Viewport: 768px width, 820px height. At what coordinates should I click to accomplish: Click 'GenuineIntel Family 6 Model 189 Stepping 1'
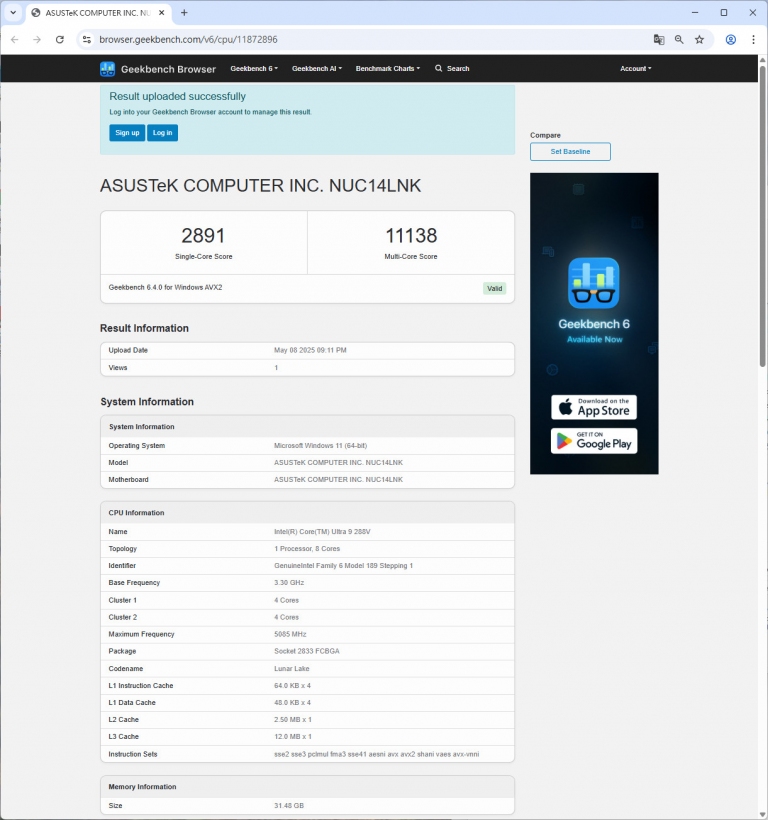click(343, 566)
